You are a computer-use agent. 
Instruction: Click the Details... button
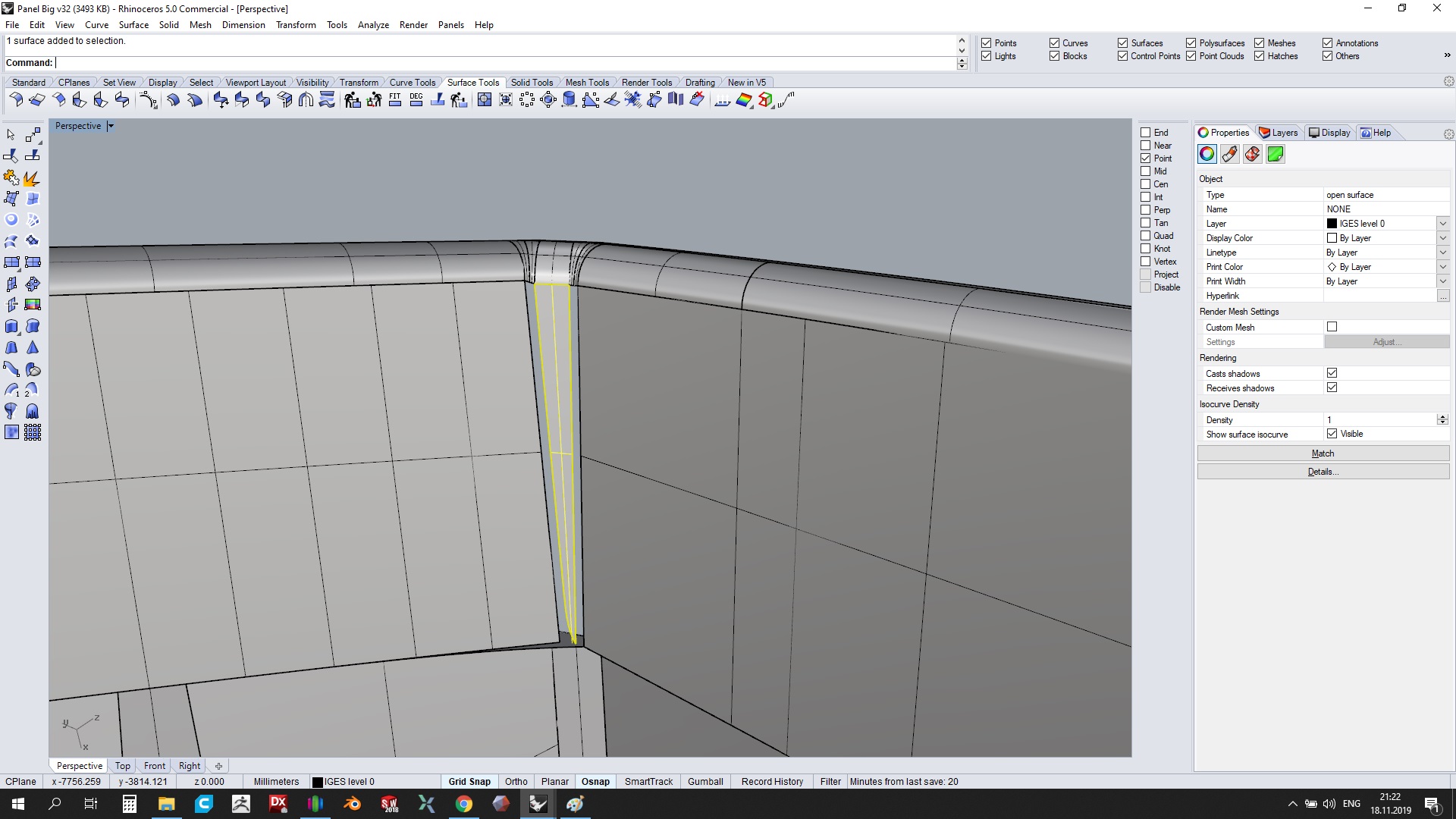1323,472
